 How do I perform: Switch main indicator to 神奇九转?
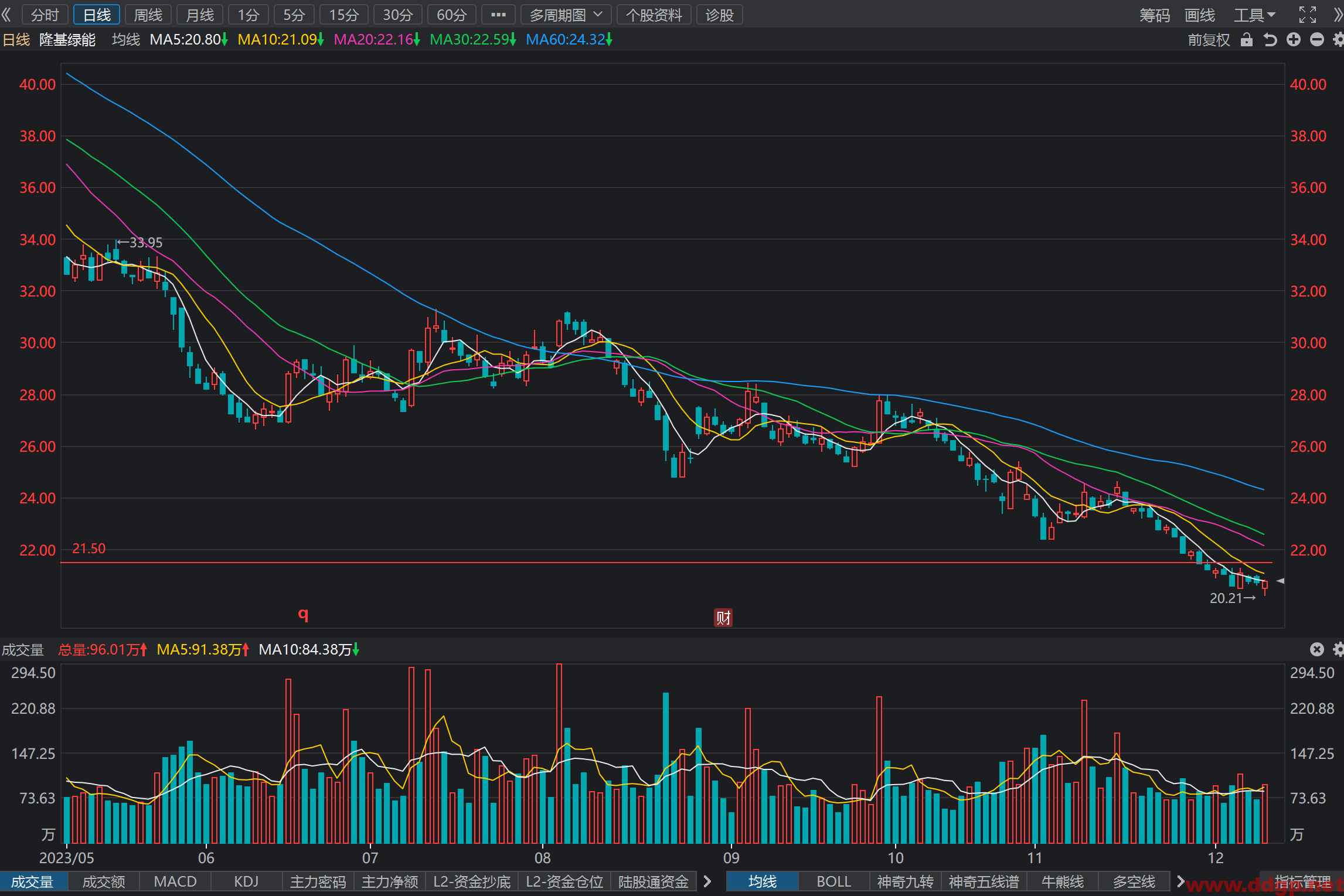tap(906, 881)
